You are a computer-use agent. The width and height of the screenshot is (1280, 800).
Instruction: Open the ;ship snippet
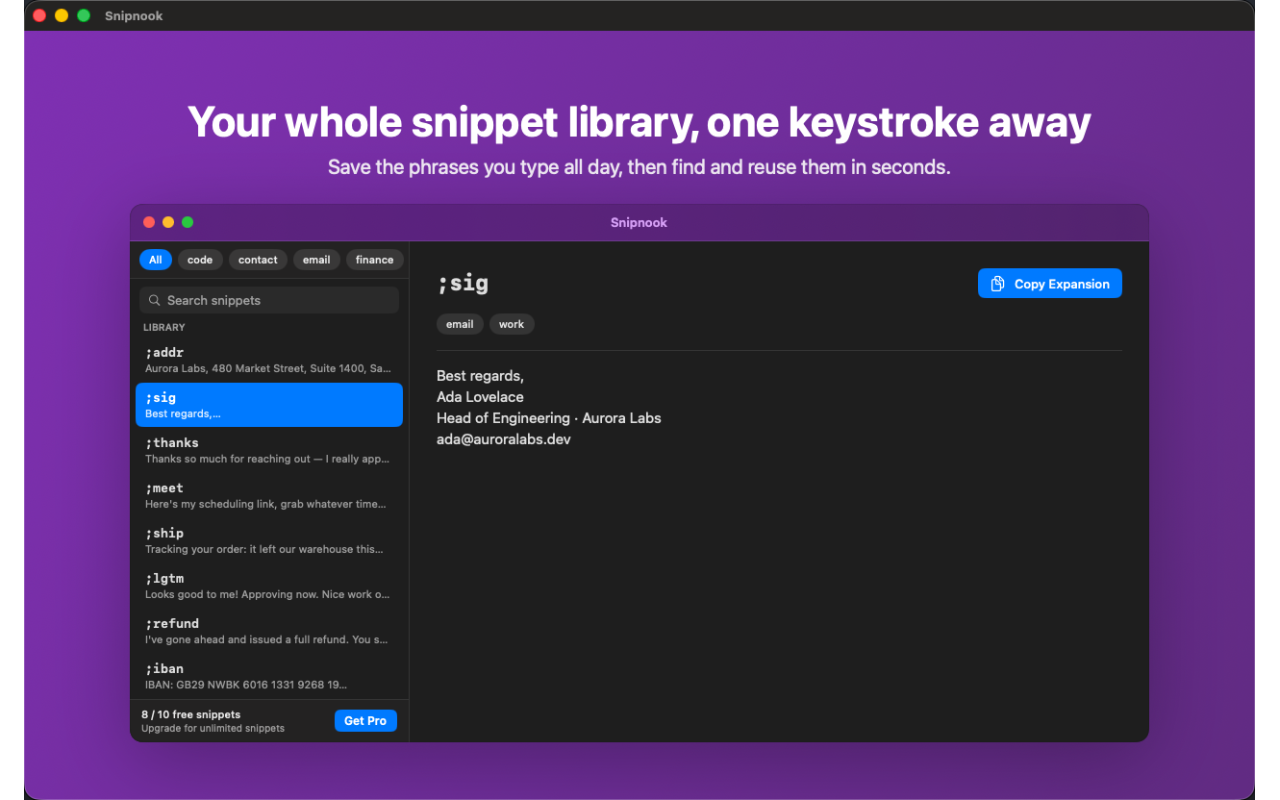pos(269,541)
